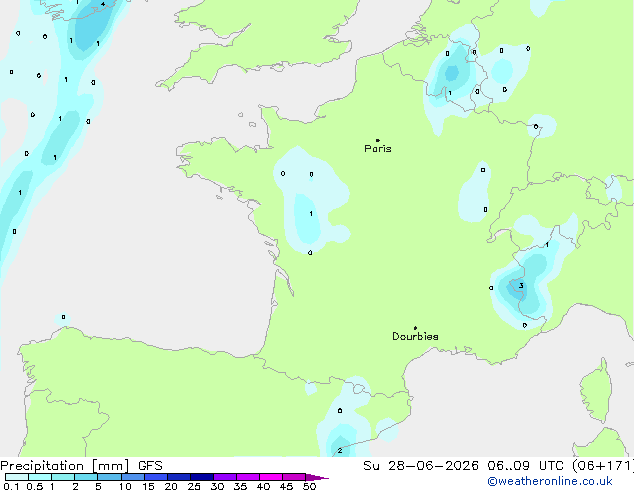634x490 pixels.
Task: Click the Paris city label
Action: pos(378,149)
